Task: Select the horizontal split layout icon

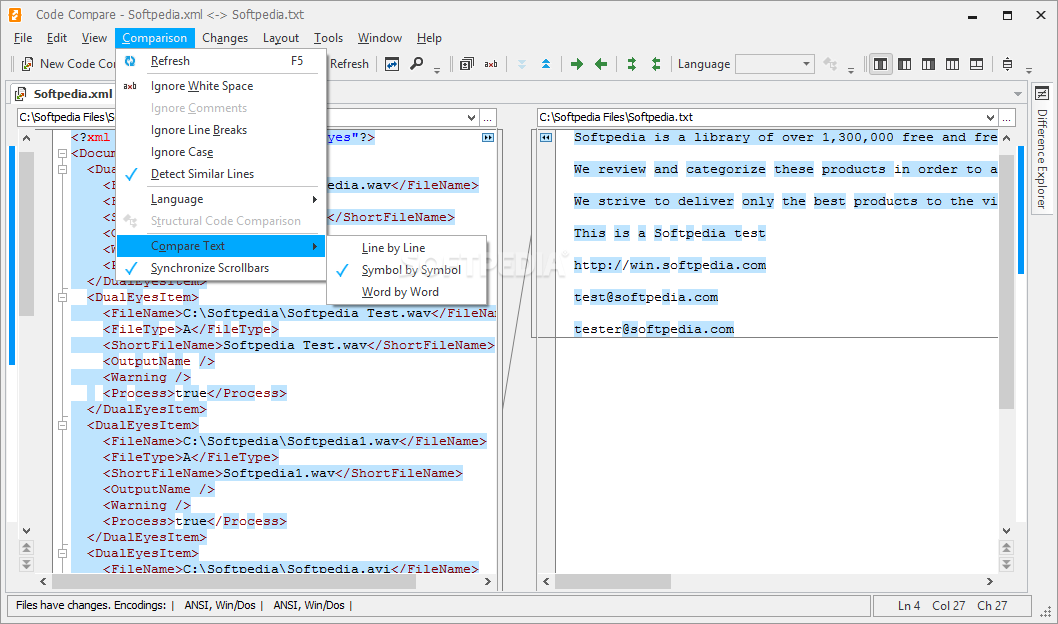Action: click(x=976, y=64)
